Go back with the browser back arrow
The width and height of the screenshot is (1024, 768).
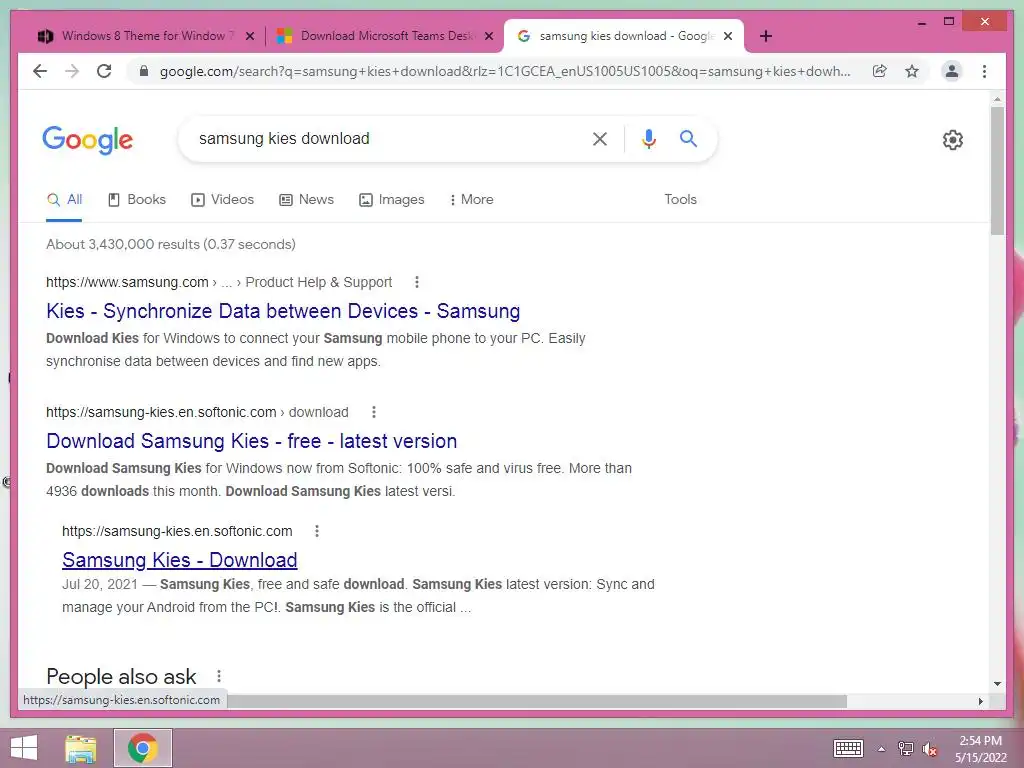pyautogui.click(x=40, y=71)
